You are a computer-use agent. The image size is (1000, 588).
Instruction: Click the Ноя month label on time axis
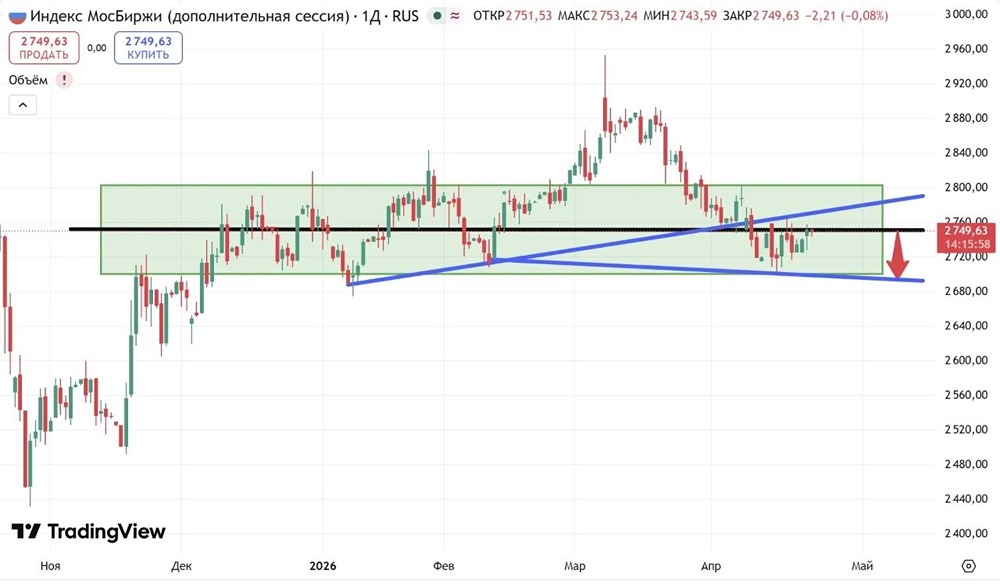50,566
